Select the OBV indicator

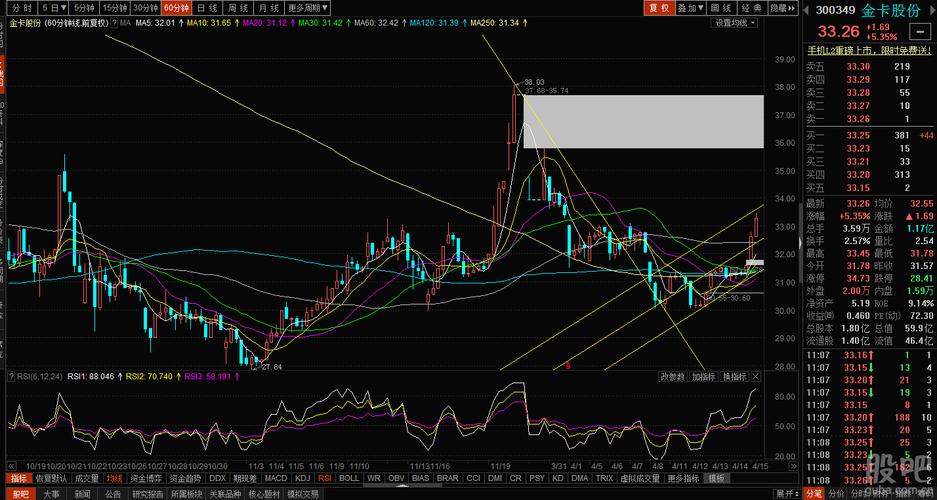point(396,478)
